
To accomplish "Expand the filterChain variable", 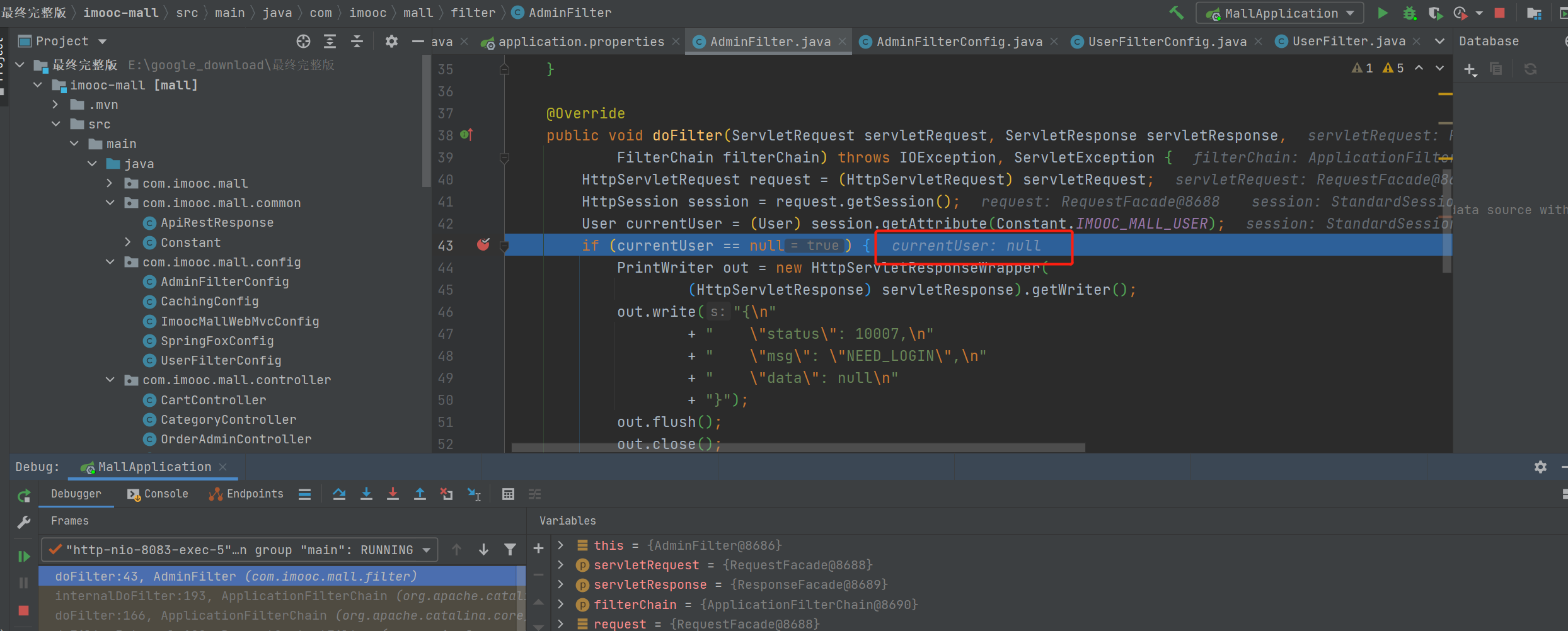I will click(x=561, y=605).
